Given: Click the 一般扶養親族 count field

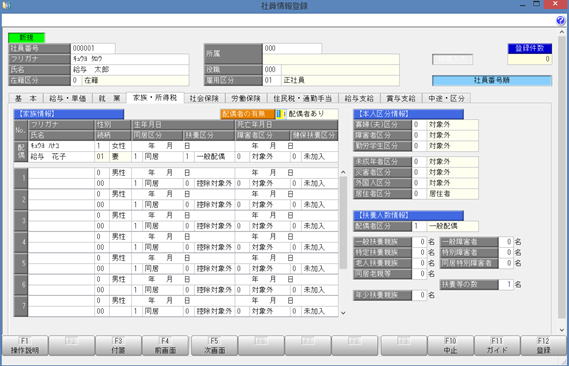Looking at the screenshot, I should tap(419, 242).
